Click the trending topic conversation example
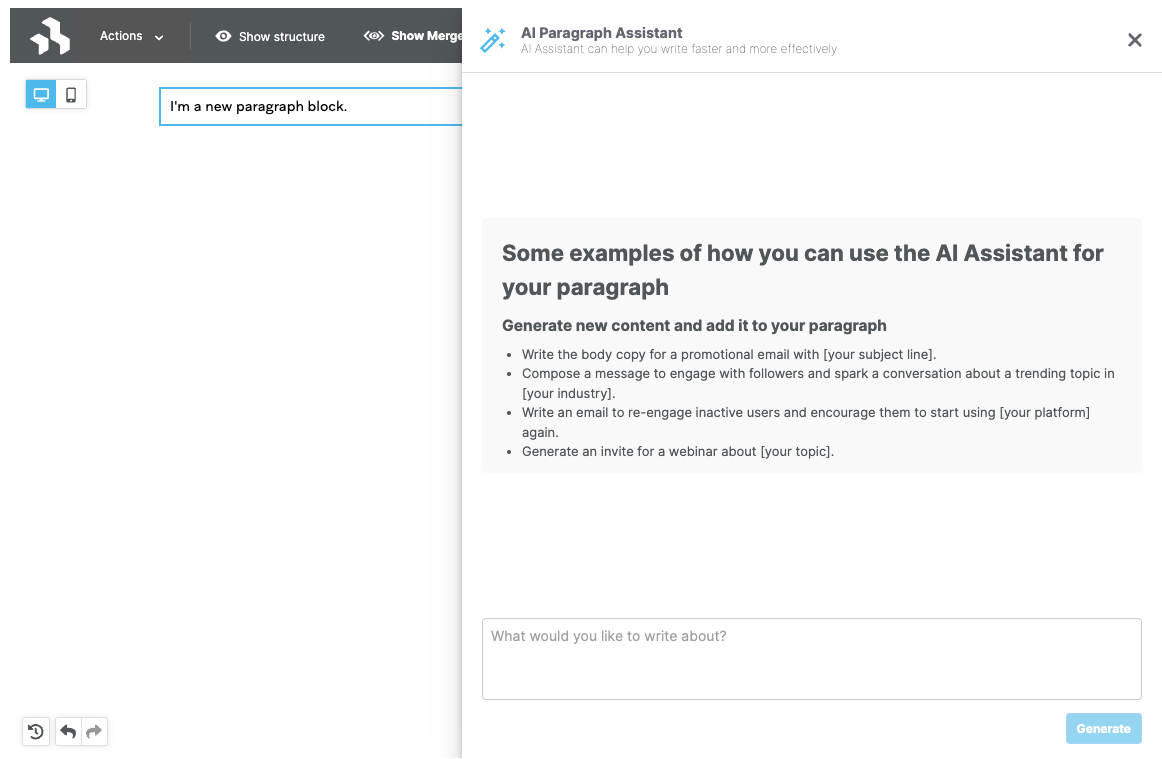 point(817,373)
